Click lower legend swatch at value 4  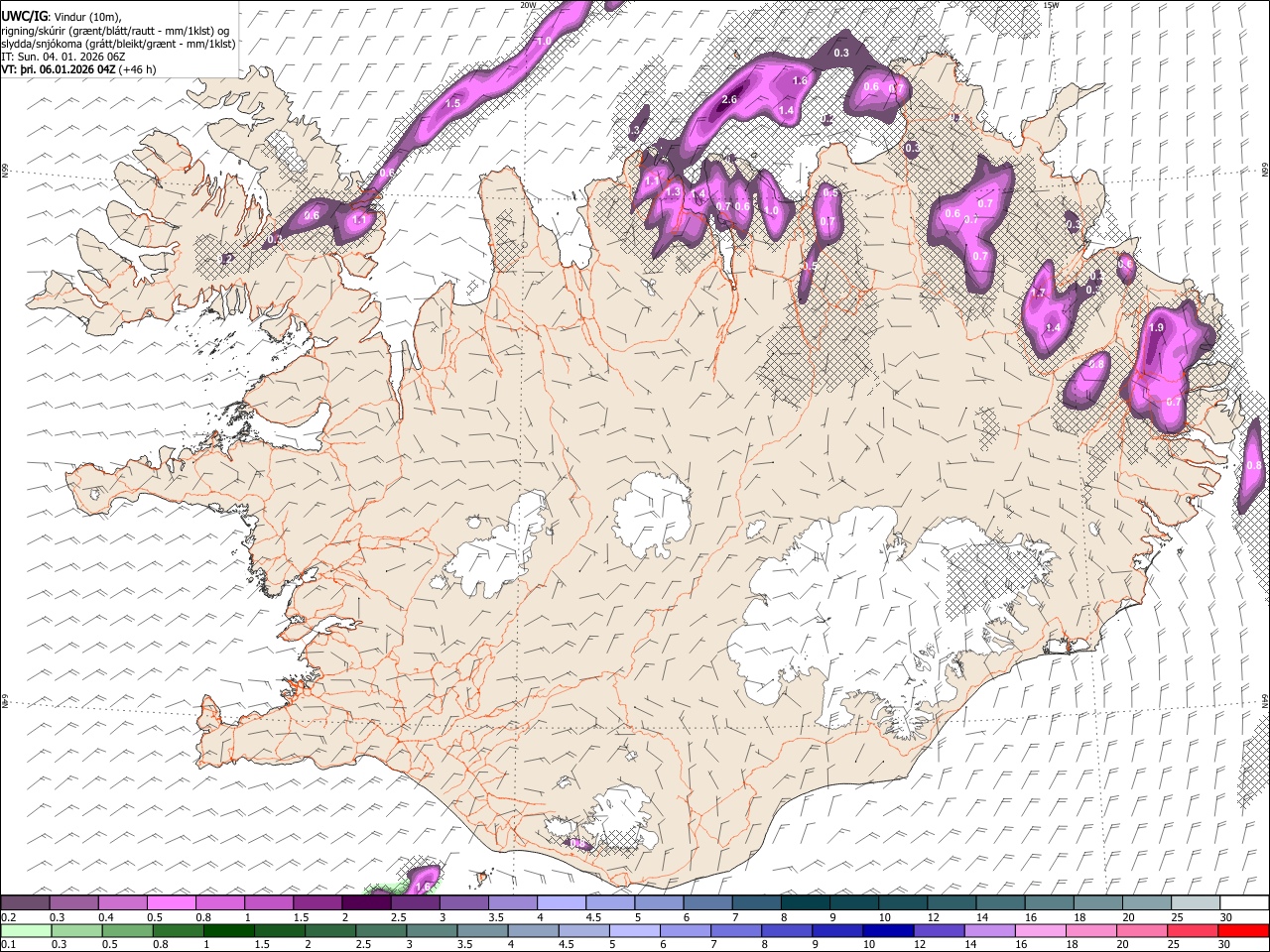533,930
